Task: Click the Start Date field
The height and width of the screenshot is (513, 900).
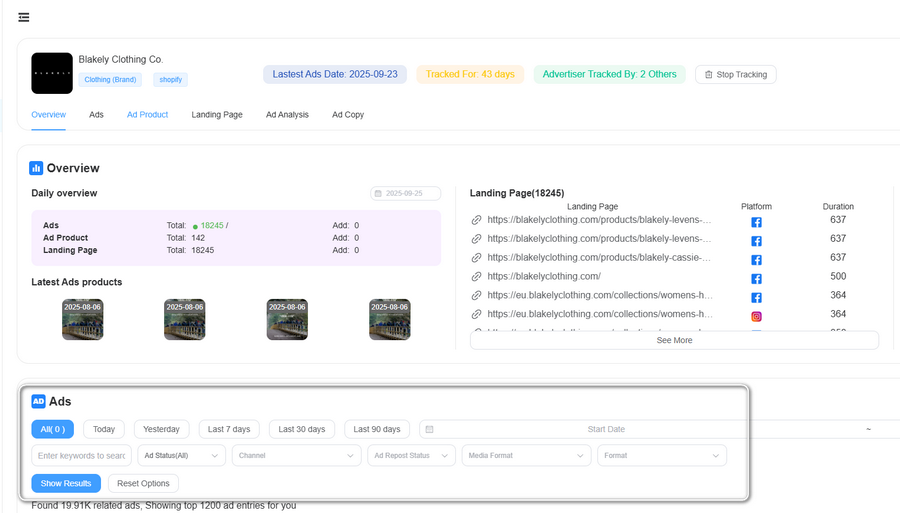Action: click(606, 429)
